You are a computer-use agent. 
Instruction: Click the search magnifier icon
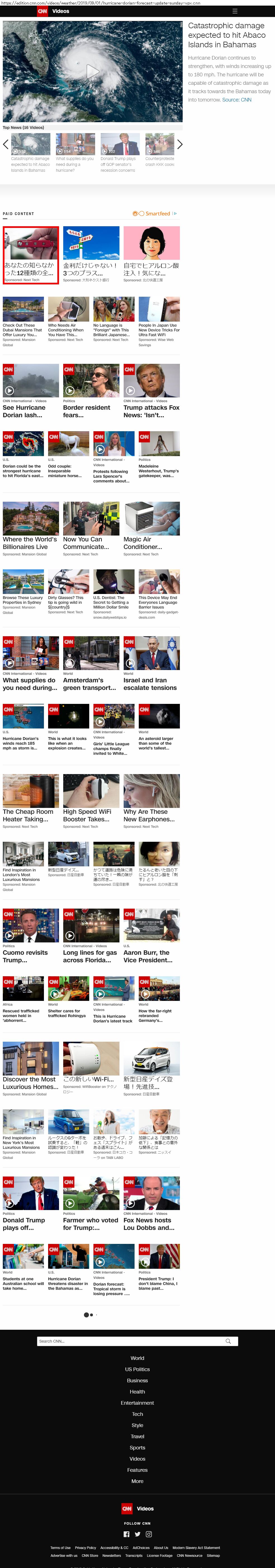click(228, 1341)
